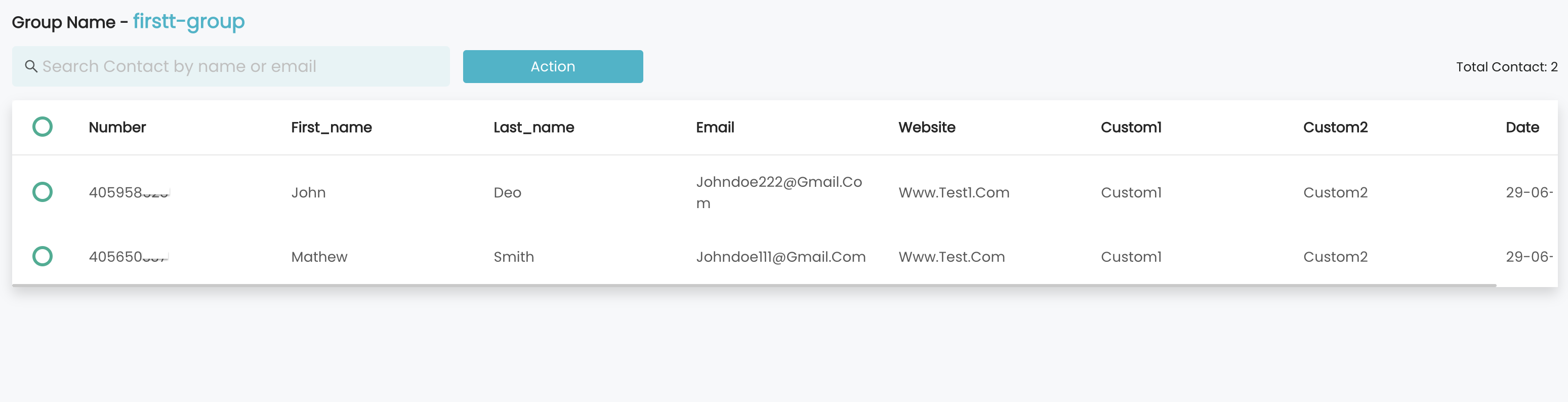Open the Action button menu
This screenshot has width=1568, height=402.
[553, 66]
